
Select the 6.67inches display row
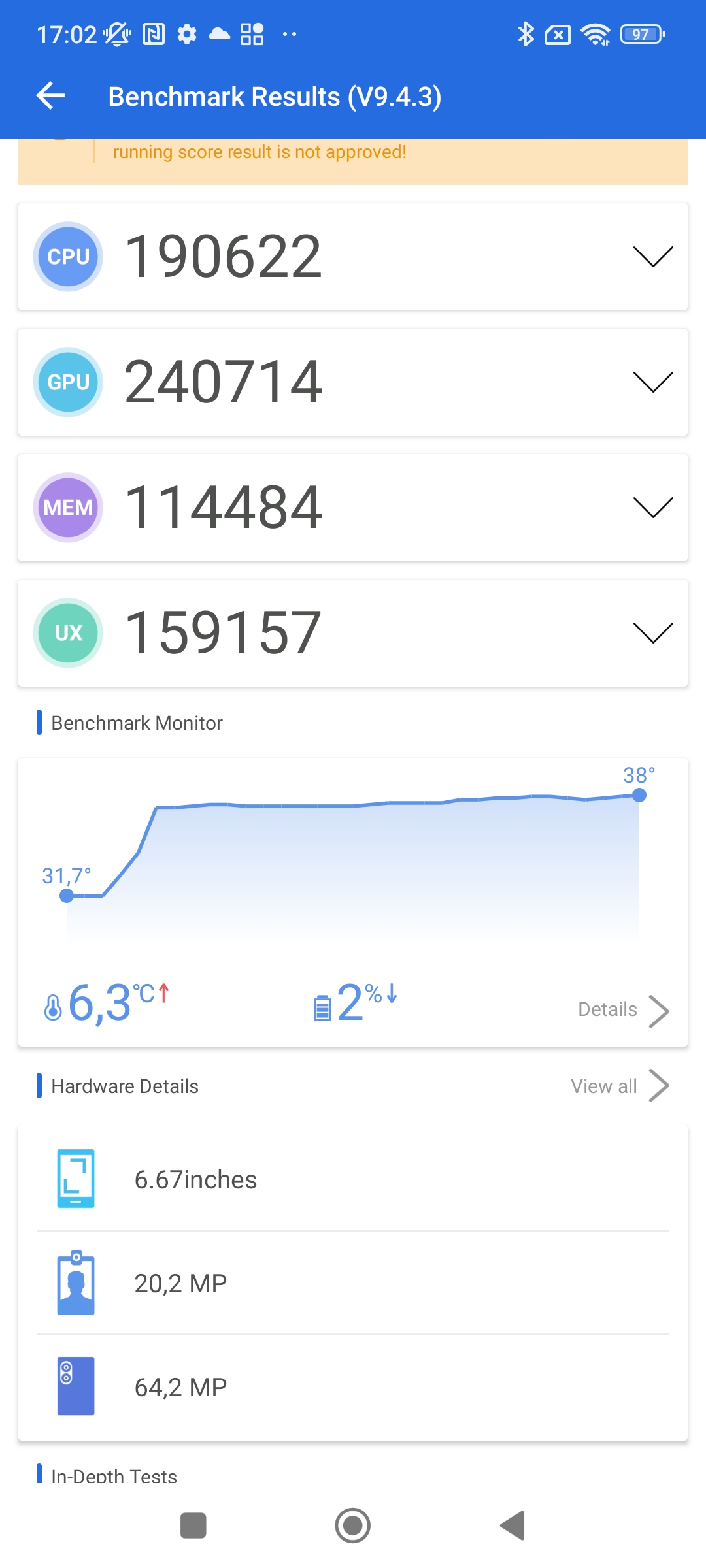[x=353, y=1179]
